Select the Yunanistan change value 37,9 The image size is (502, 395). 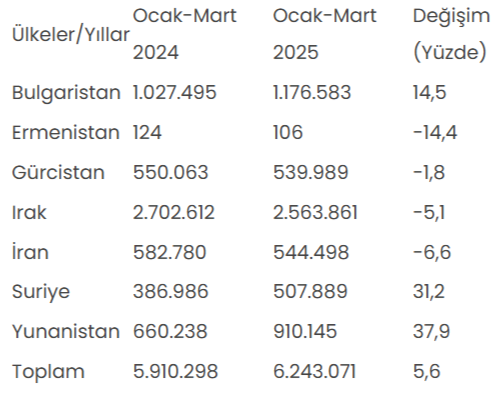pyautogui.click(x=431, y=332)
